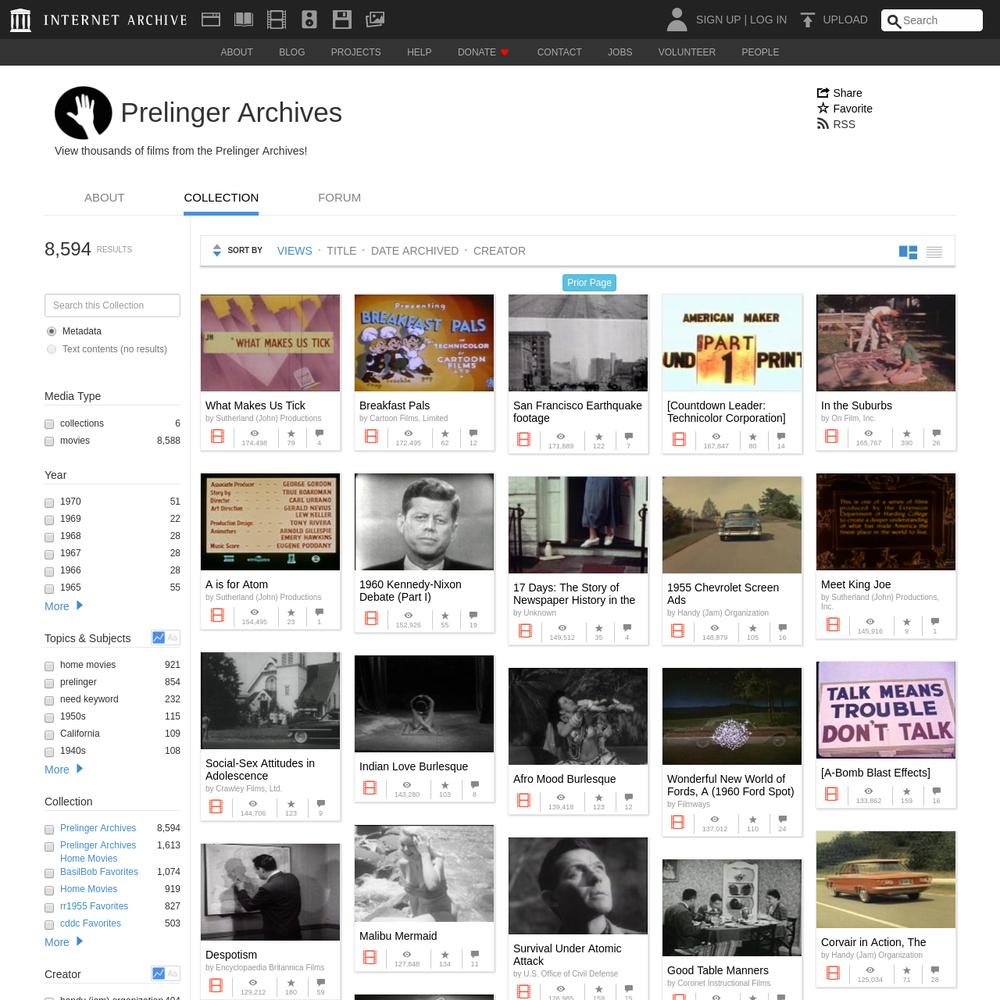Viewport: 1000px width, 1000px height.
Task: Click the RSS feed icon
Action: coord(823,124)
